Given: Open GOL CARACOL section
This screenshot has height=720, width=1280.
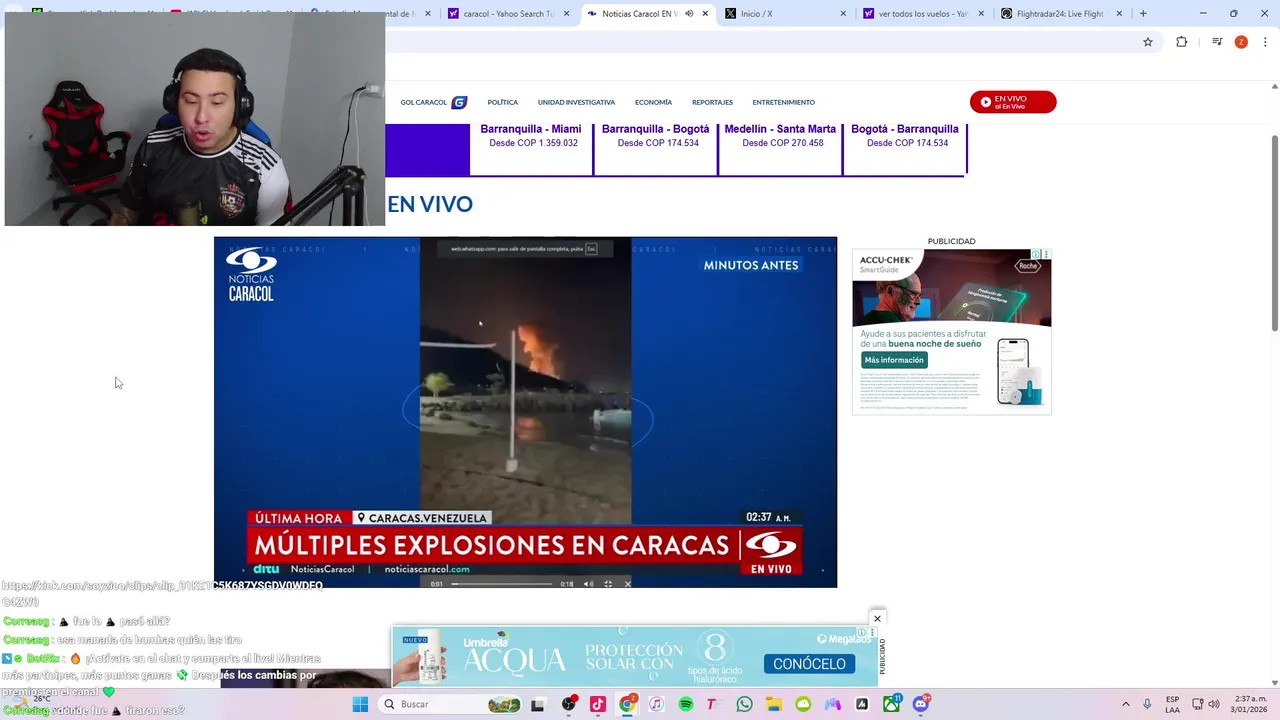Looking at the screenshot, I should coord(433,102).
